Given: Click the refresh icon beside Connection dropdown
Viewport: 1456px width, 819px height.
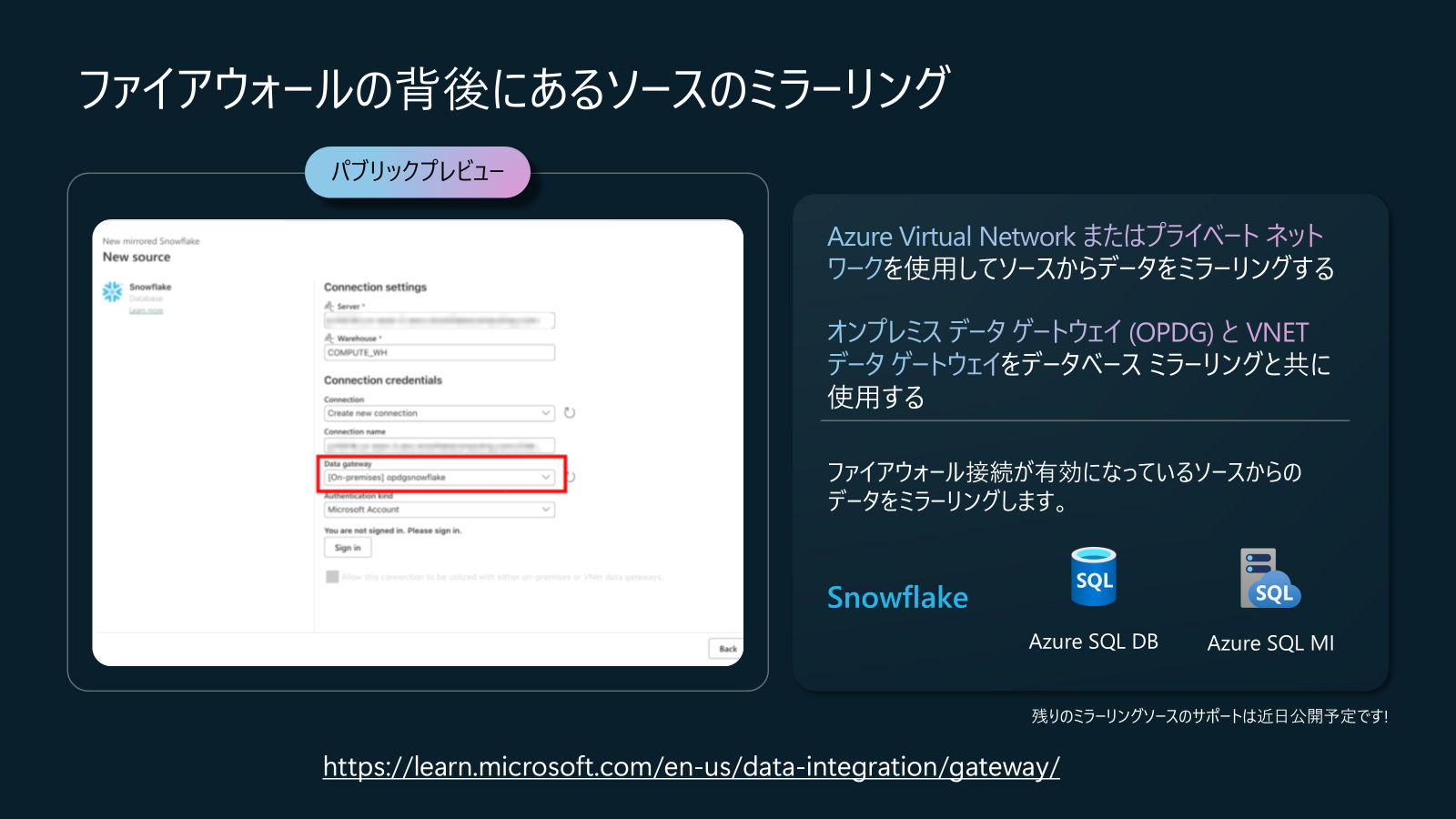Looking at the screenshot, I should [570, 413].
